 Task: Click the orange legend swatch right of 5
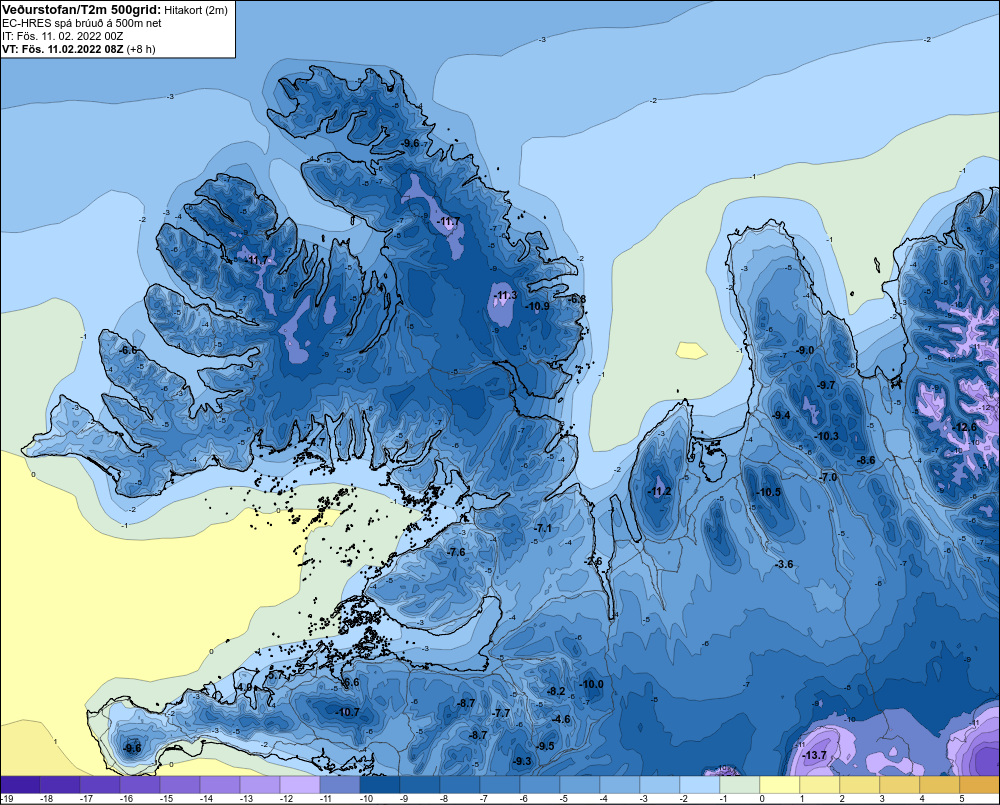(980, 785)
